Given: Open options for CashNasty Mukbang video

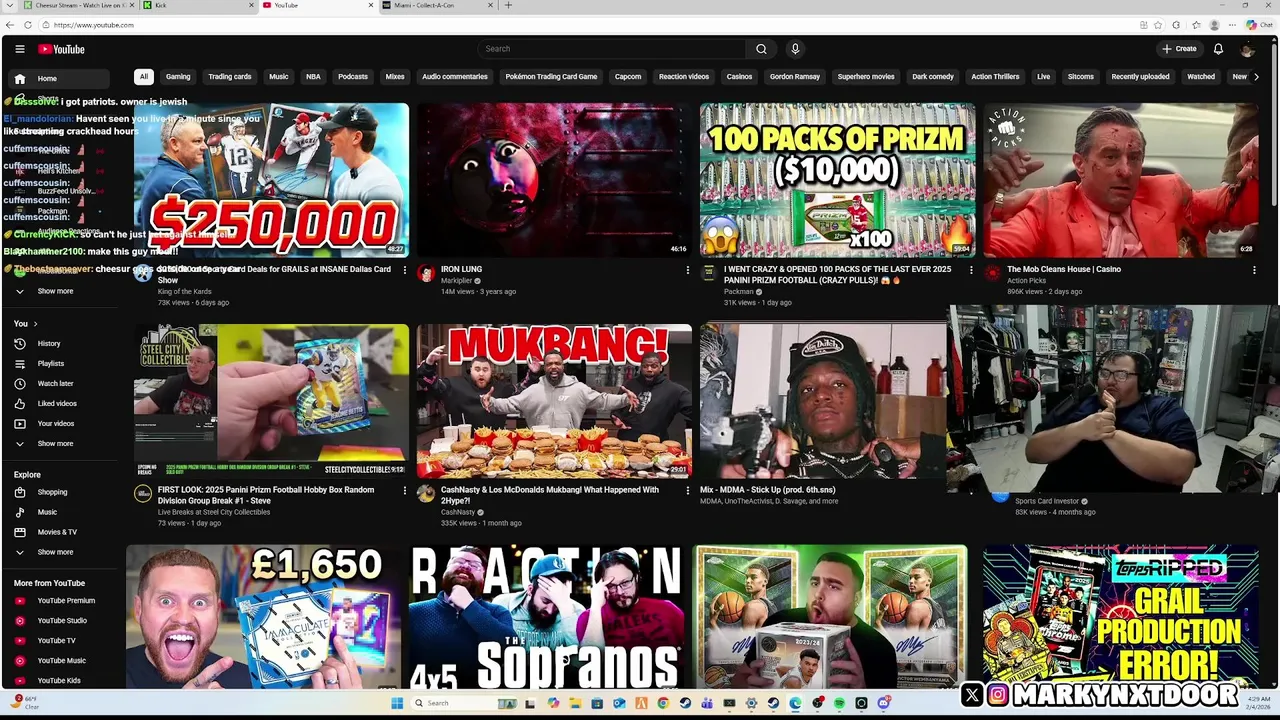Looking at the screenshot, I should click(687, 491).
